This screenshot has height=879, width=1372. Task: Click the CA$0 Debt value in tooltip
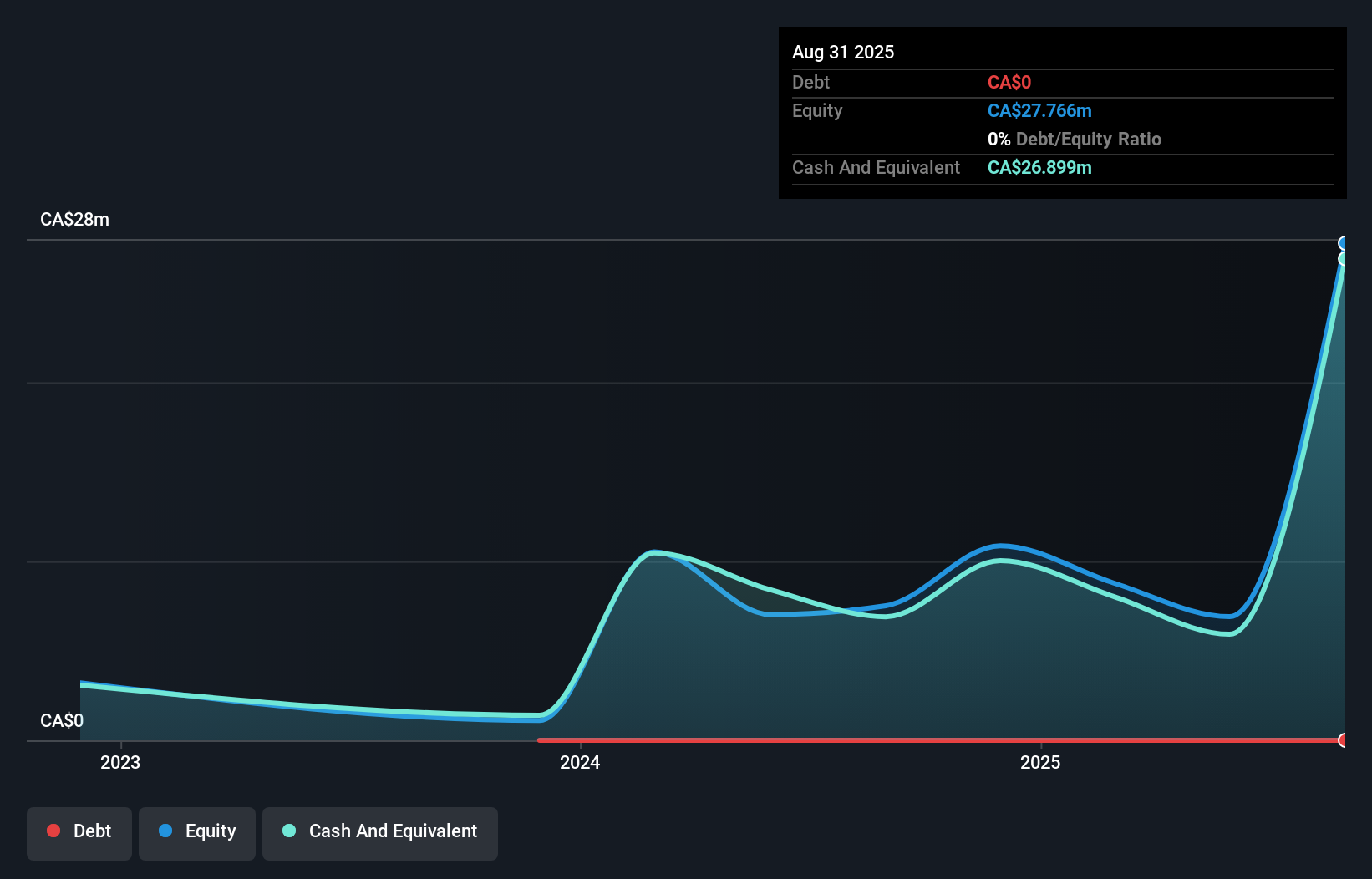point(1009,82)
